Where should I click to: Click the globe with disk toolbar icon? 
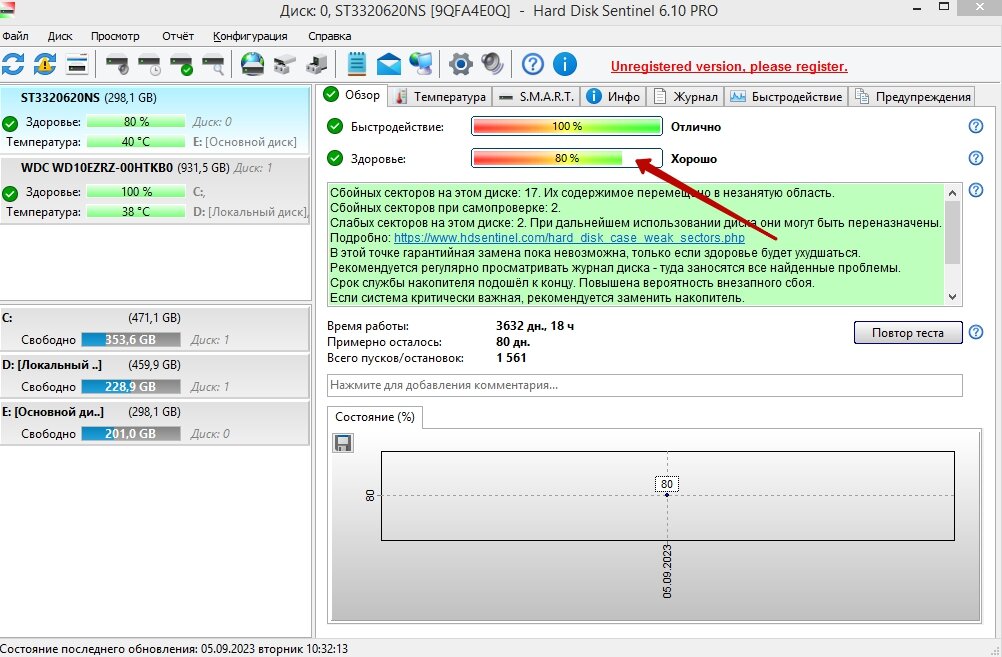[x=252, y=65]
